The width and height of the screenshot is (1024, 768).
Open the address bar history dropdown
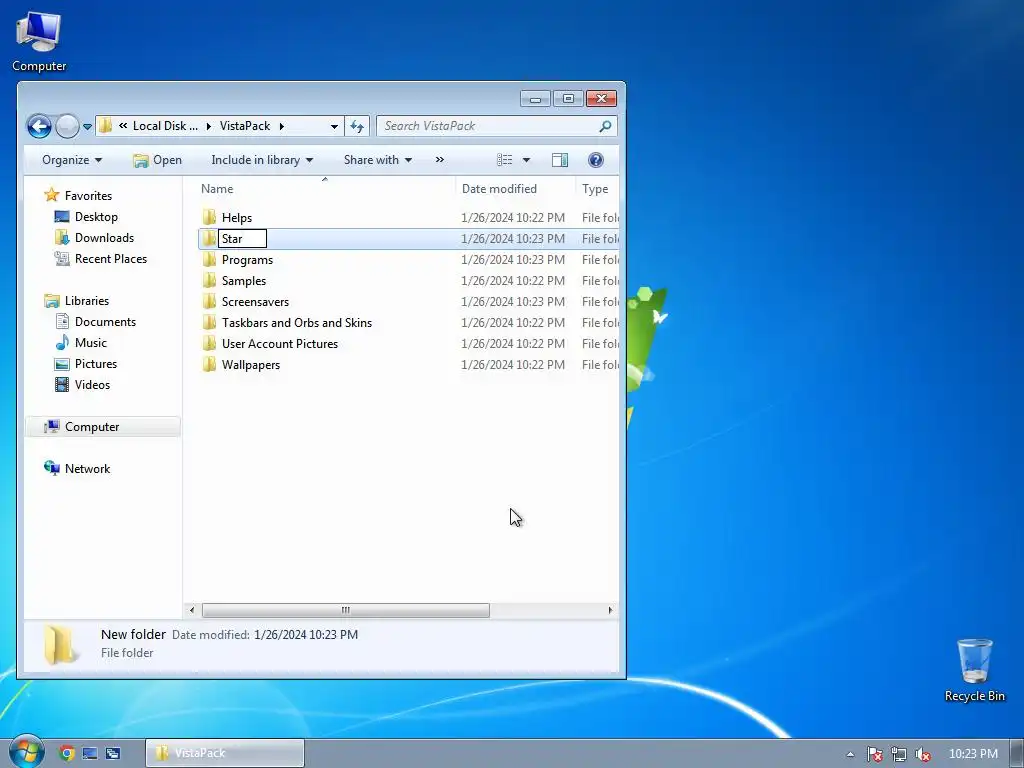[x=334, y=126]
